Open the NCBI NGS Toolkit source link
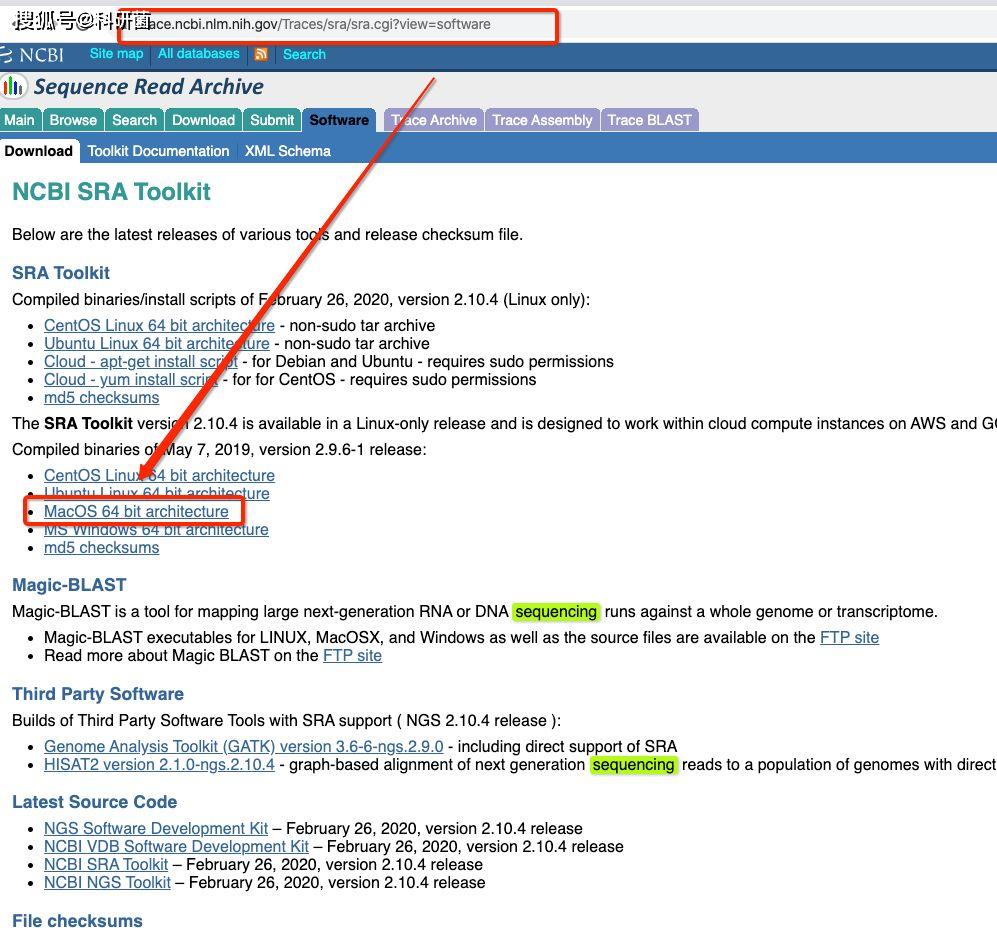 pos(107,883)
